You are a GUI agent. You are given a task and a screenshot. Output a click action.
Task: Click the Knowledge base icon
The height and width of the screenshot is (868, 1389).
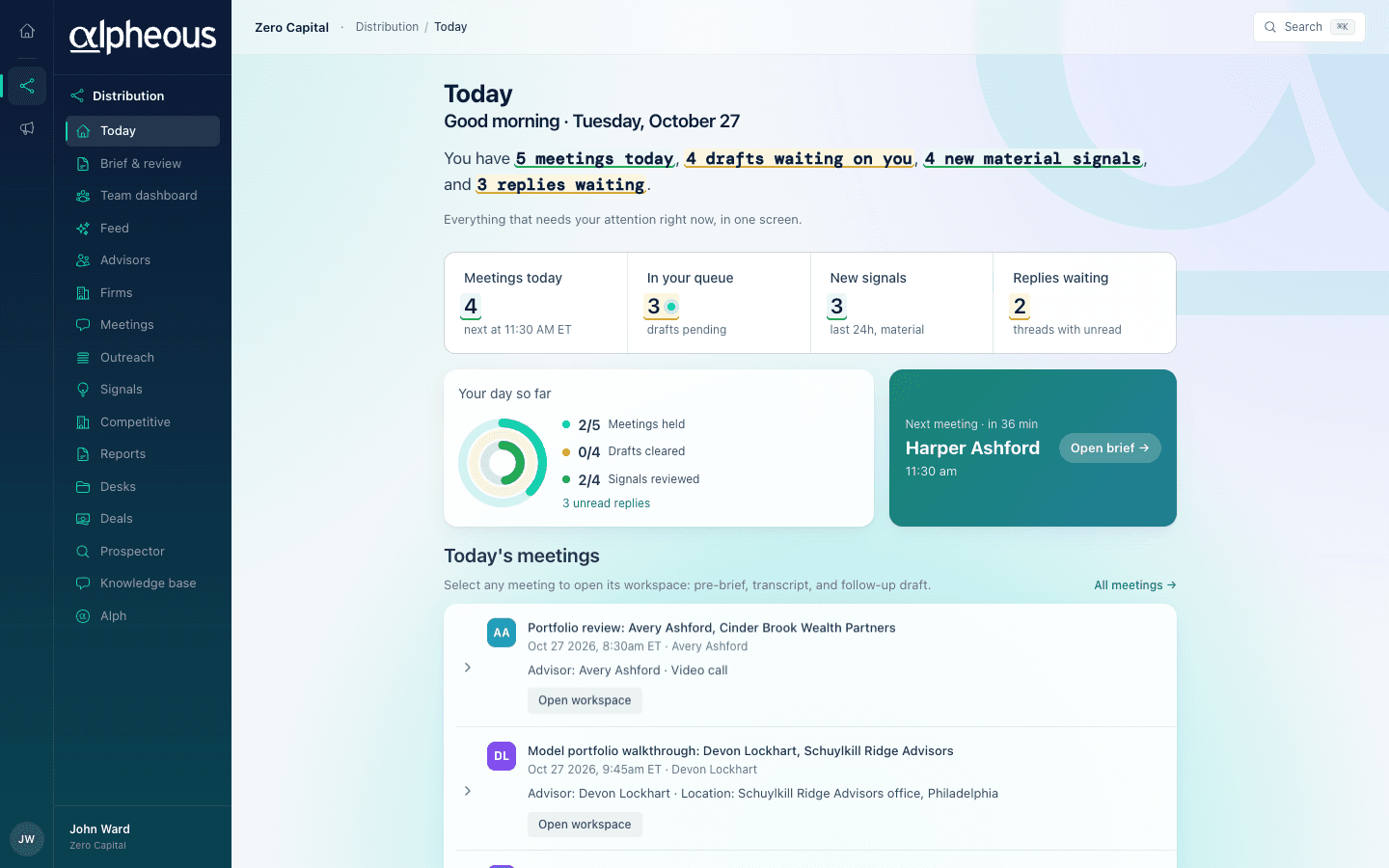click(83, 583)
